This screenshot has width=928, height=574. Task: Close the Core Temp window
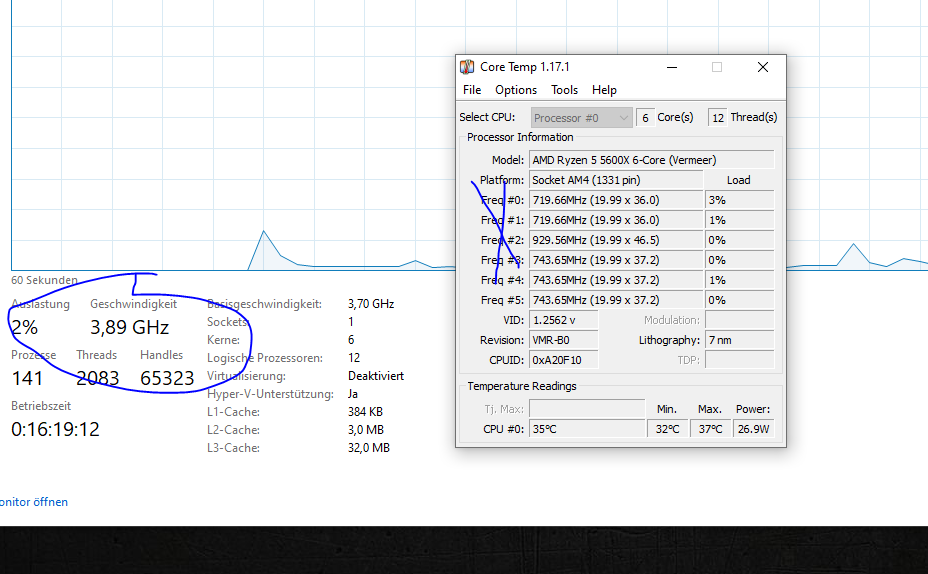pyautogui.click(x=763, y=67)
